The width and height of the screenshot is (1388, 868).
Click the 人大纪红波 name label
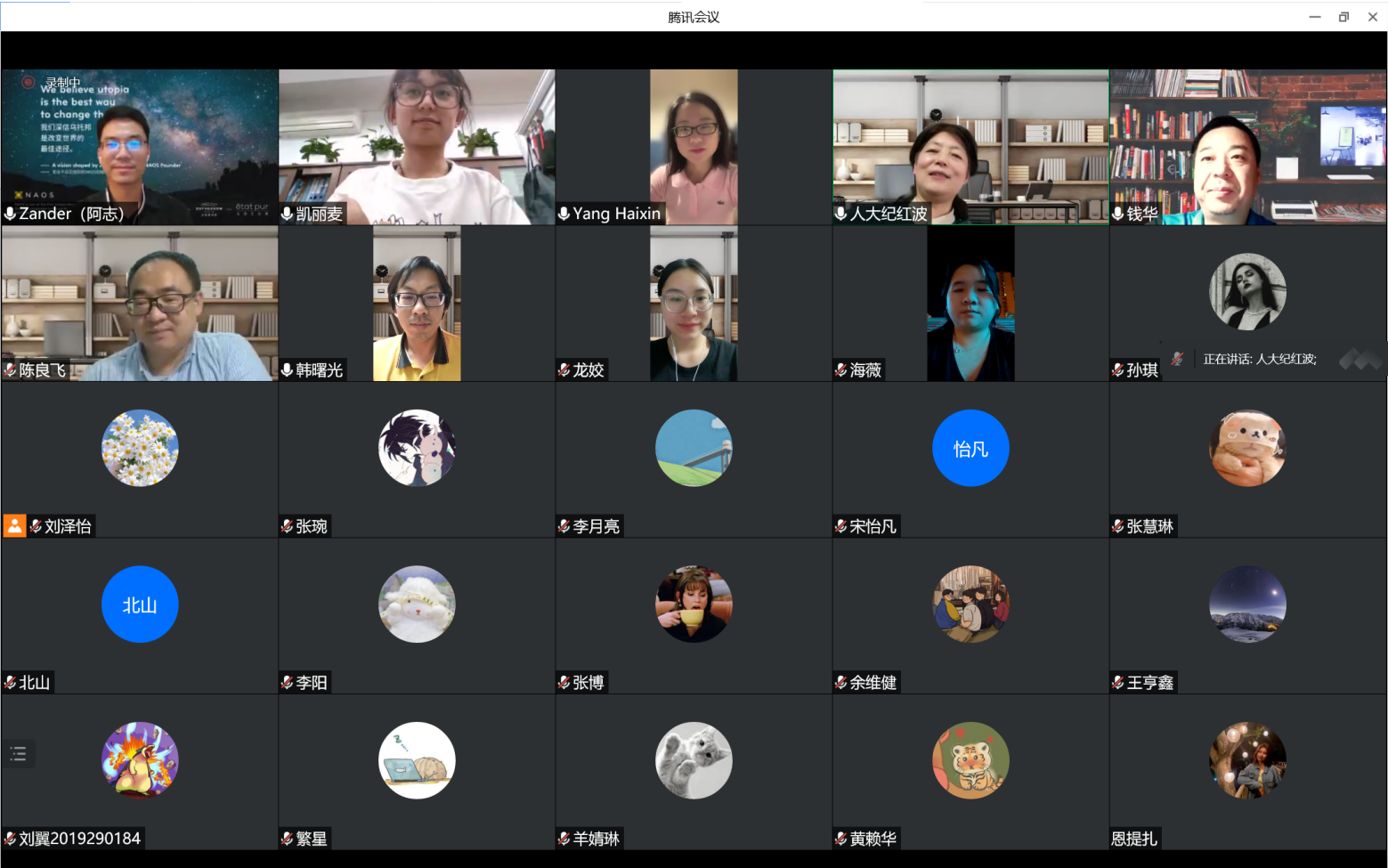(889, 214)
